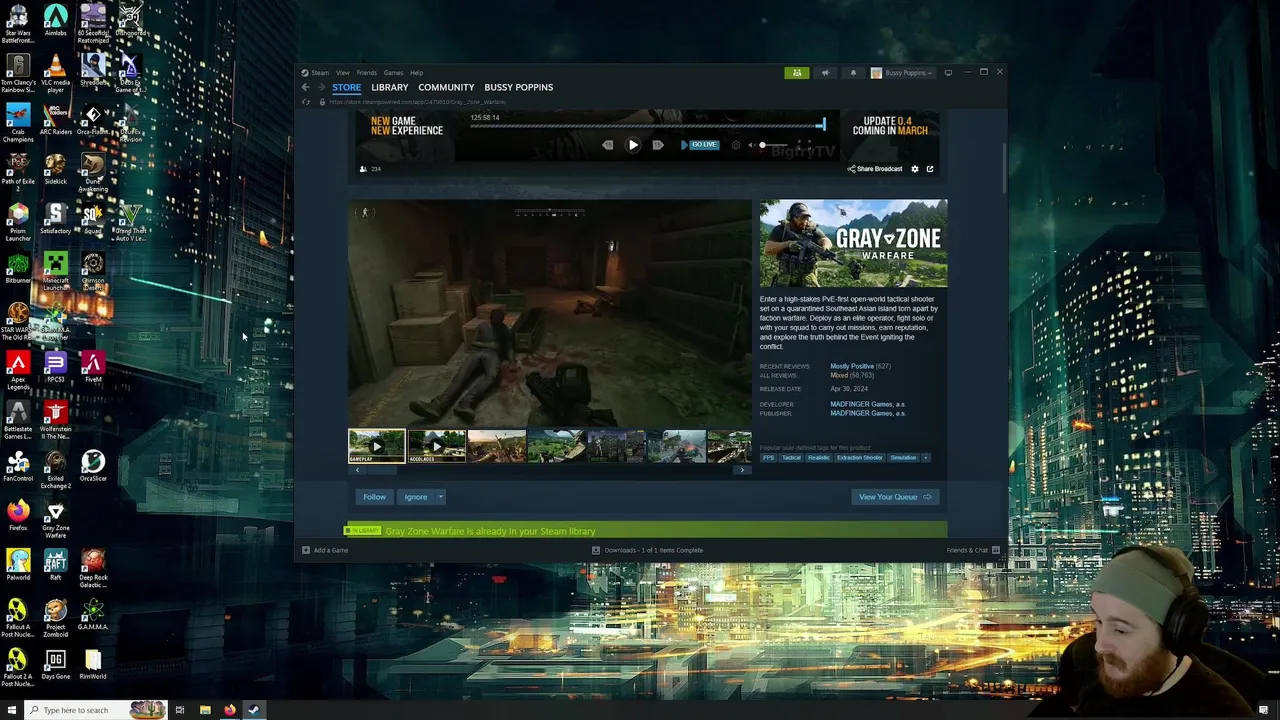This screenshot has width=1280, height=720.
Task: Select the ACCOLADES video thumbnail
Action: 437,446
